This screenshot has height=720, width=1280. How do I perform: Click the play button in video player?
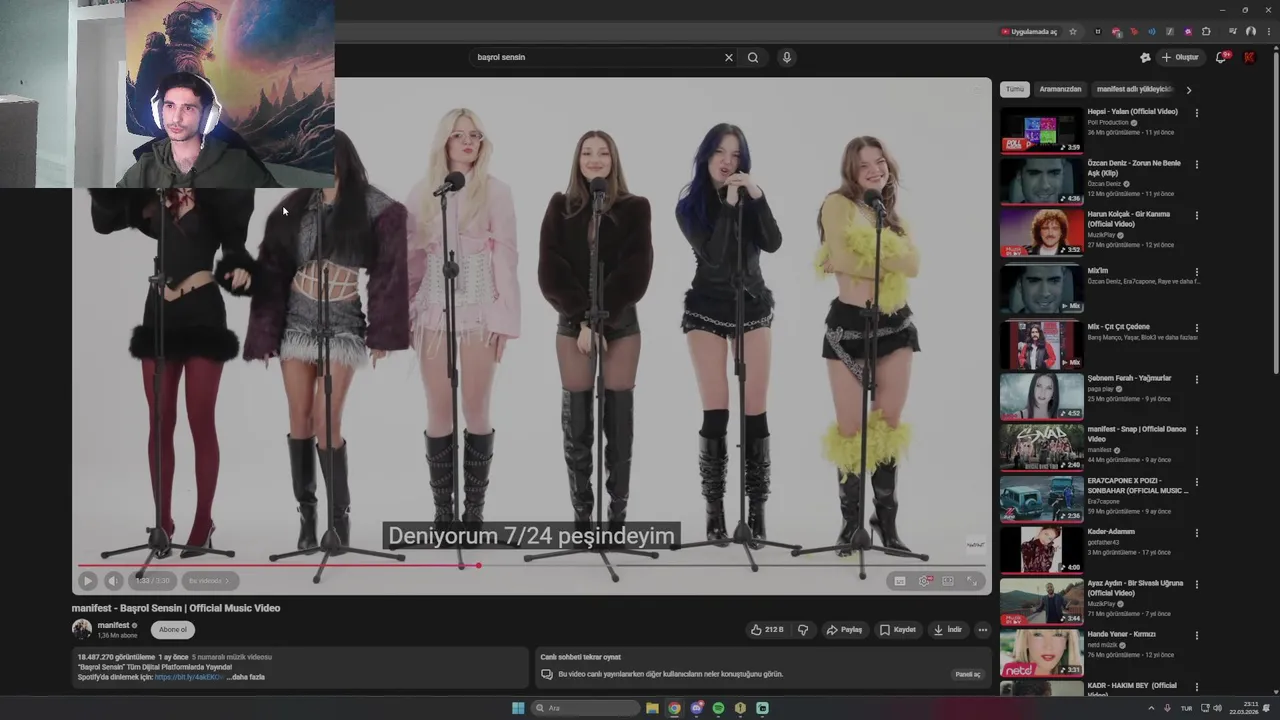(87, 580)
